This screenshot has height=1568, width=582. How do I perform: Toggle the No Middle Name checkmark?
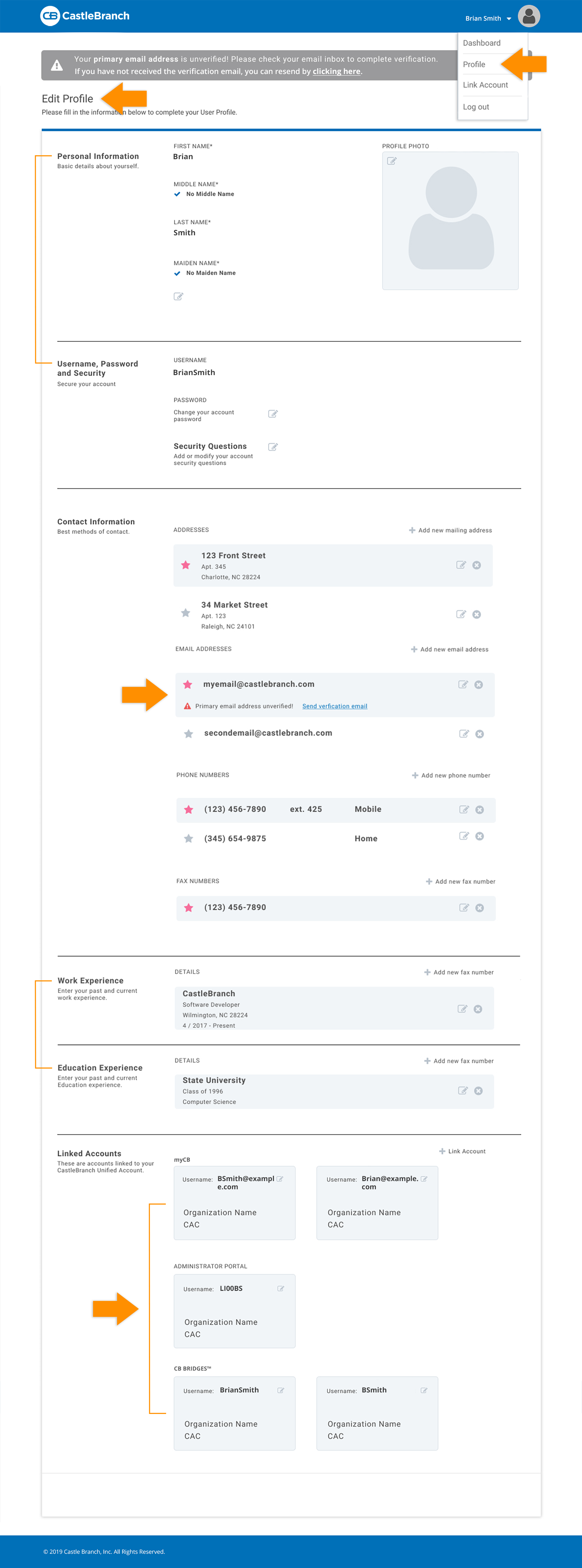tap(177, 194)
